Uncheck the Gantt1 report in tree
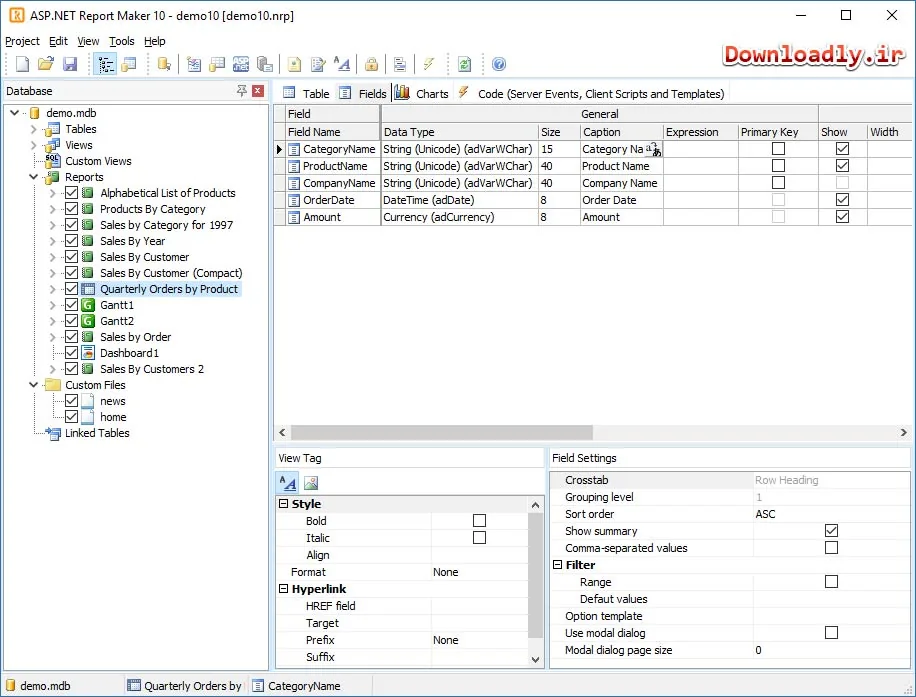The width and height of the screenshot is (916, 697). pos(71,305)
